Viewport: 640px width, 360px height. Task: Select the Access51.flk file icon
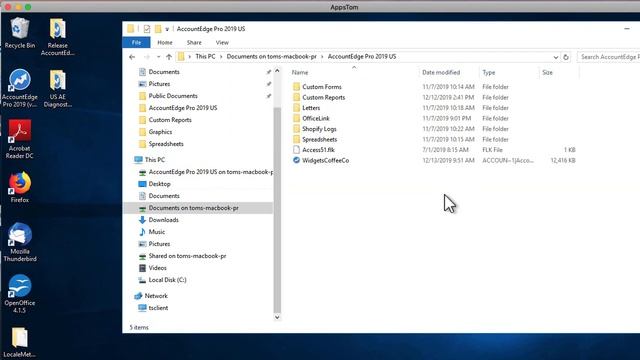pos(296,150)
